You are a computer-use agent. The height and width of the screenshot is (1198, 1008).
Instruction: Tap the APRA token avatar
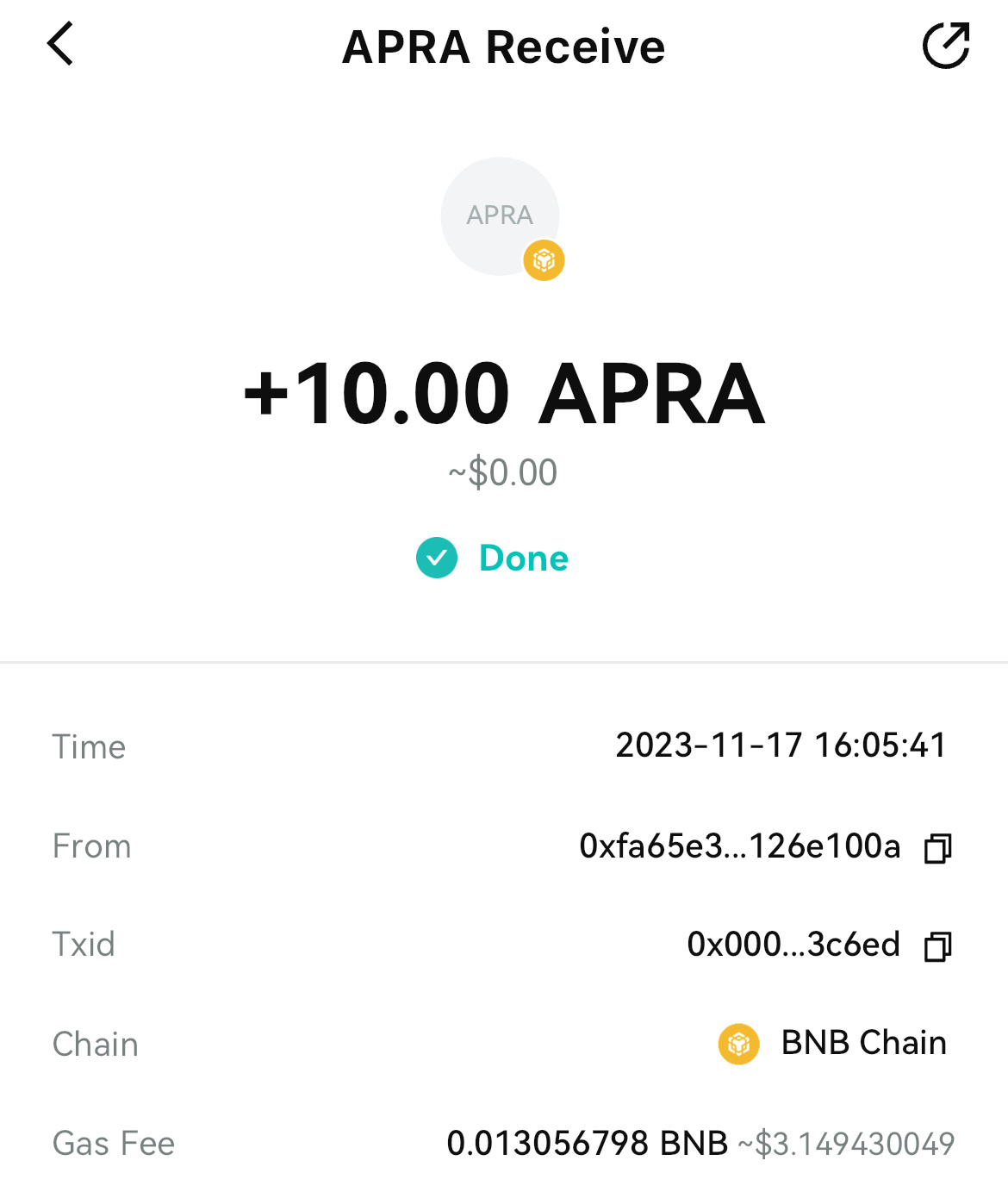499,215
